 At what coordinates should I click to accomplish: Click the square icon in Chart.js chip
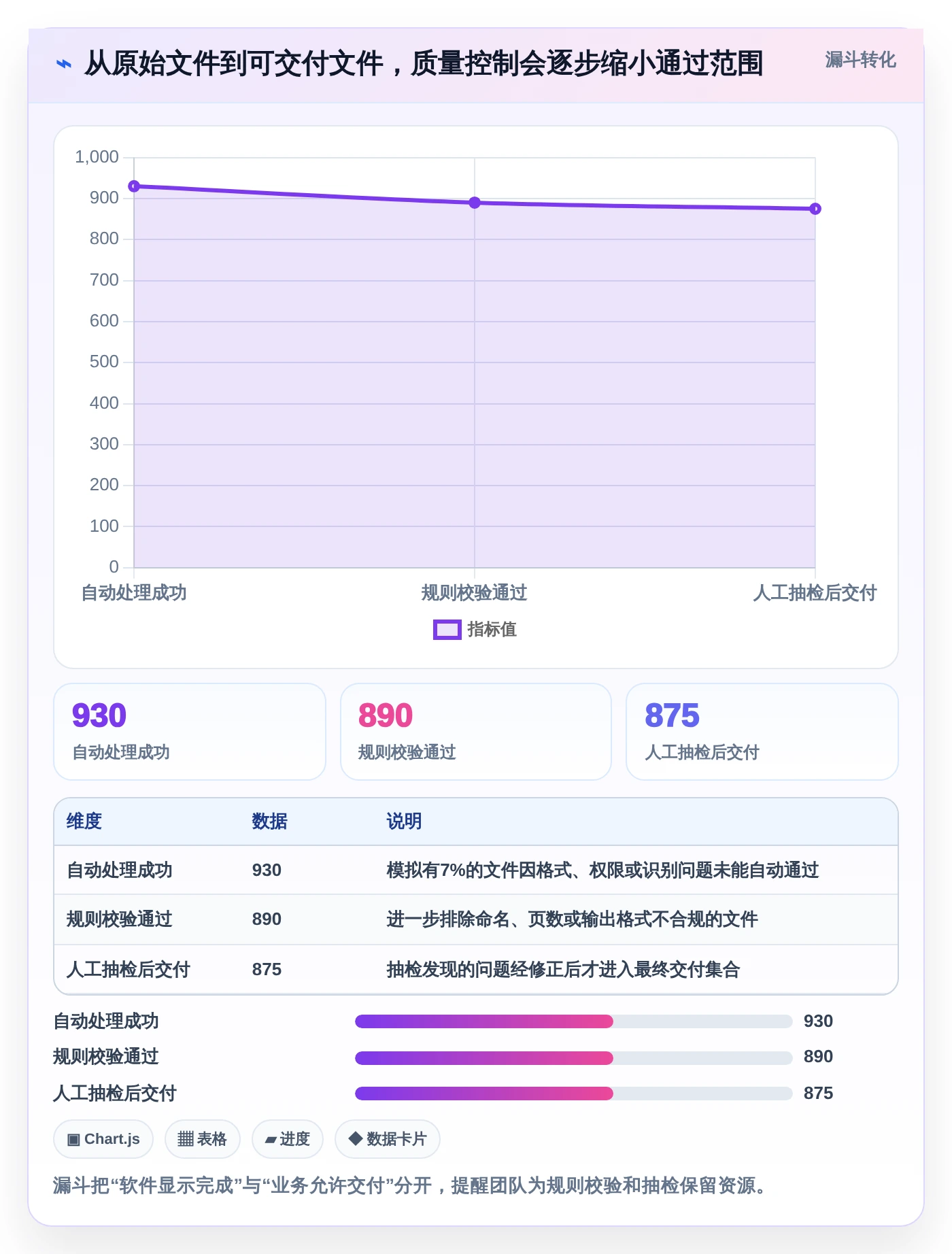tap(73, 1140)
